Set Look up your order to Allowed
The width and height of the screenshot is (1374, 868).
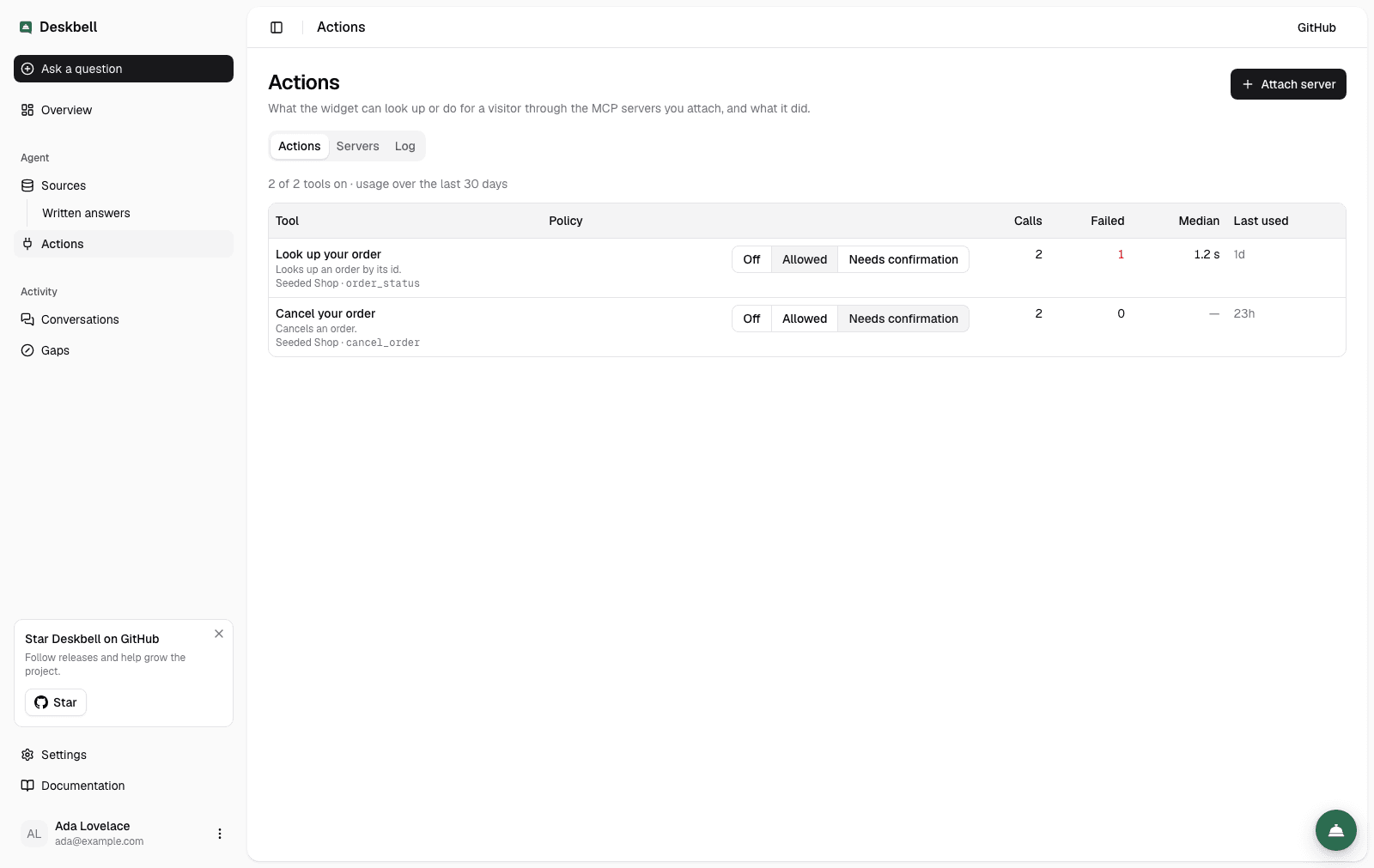(x=805, y=259)
